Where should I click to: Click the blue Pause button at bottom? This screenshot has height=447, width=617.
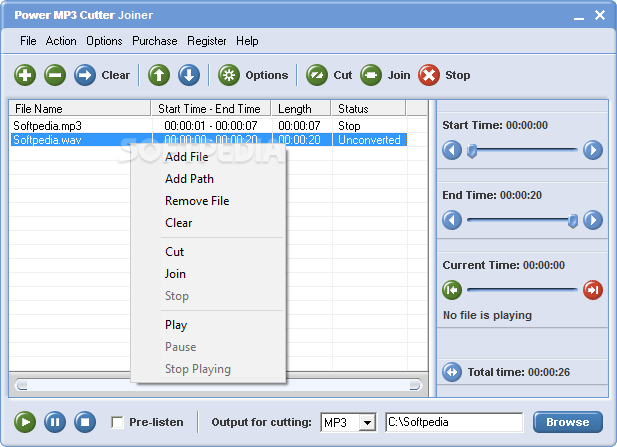[x=55, y=422]
